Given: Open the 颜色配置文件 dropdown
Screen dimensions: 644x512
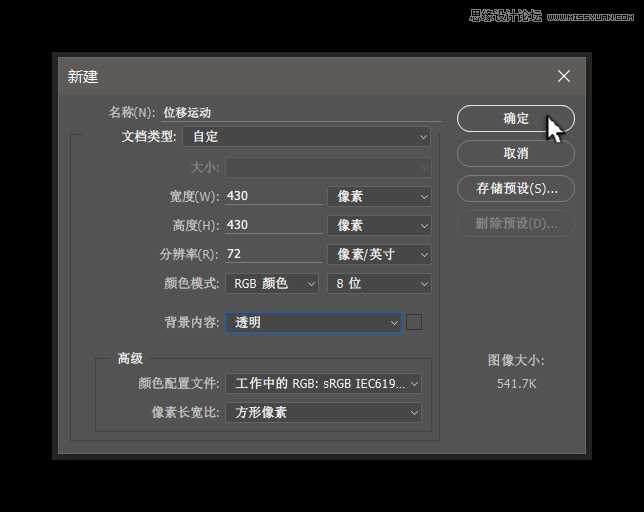Looking at the screenshot, I should [x=323, y=383].
